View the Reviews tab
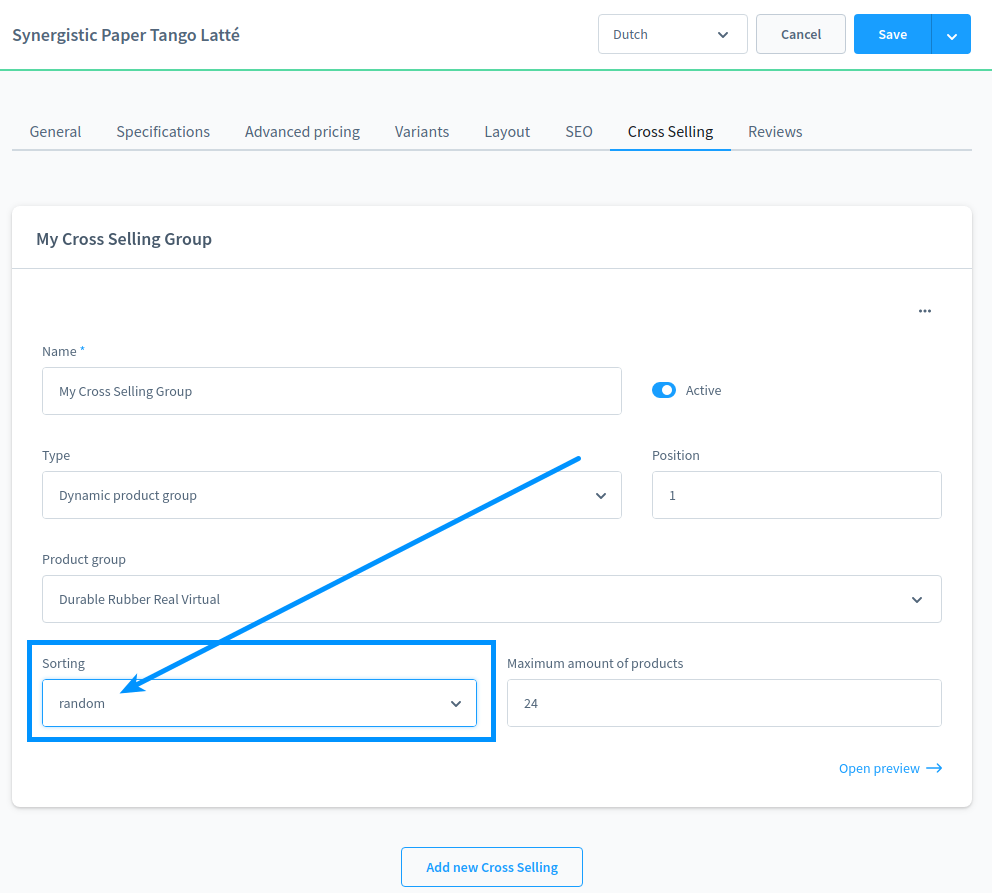Screen dimensions: 992x893 [775, 132]
